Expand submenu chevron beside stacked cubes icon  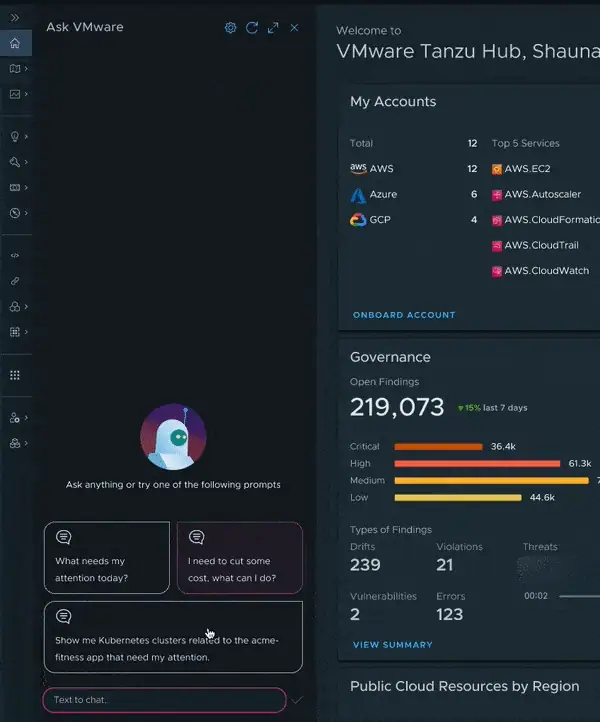(26, 443)
